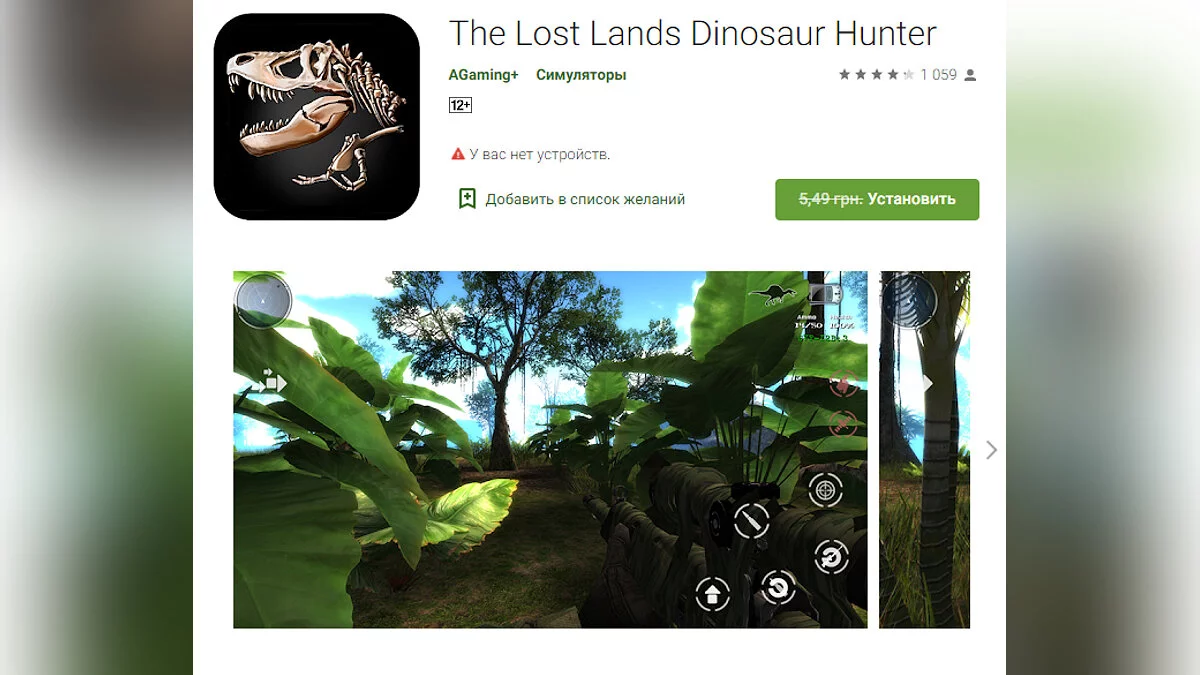Click the game title The Lost Lands Dinosaur Hunter
Image resolution: width=1200 pixels, height=675 pixels.
tap(692, 33)
